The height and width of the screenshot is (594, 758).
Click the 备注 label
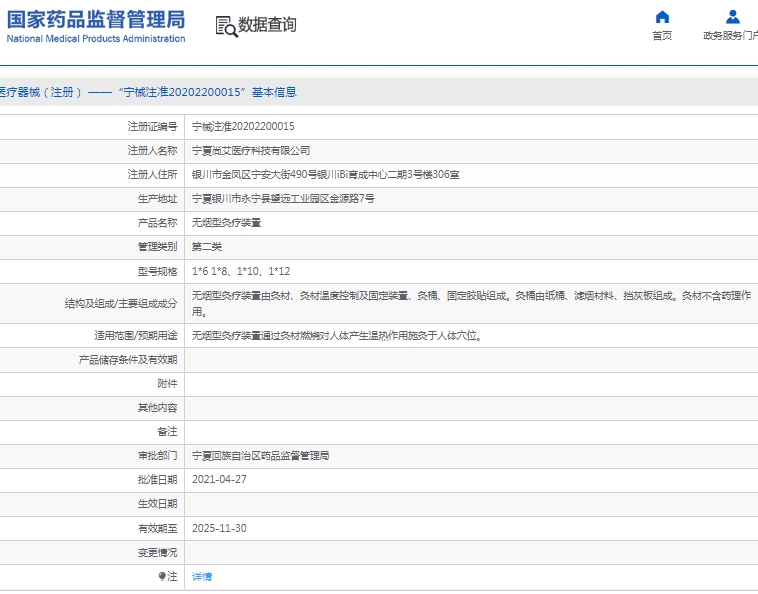click(x=167, y=432)
